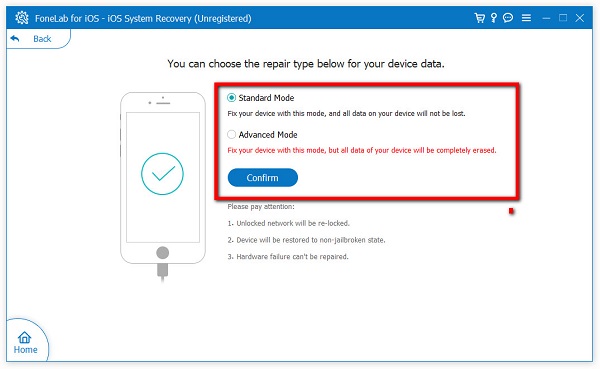Select the Standard Mode radio button
The image size is (600, 369).
pos(231,98)
